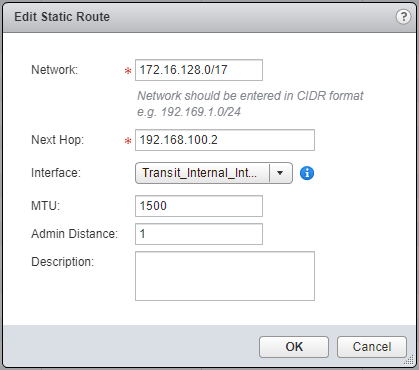Confirm changes with the OK button

[294, 347]
